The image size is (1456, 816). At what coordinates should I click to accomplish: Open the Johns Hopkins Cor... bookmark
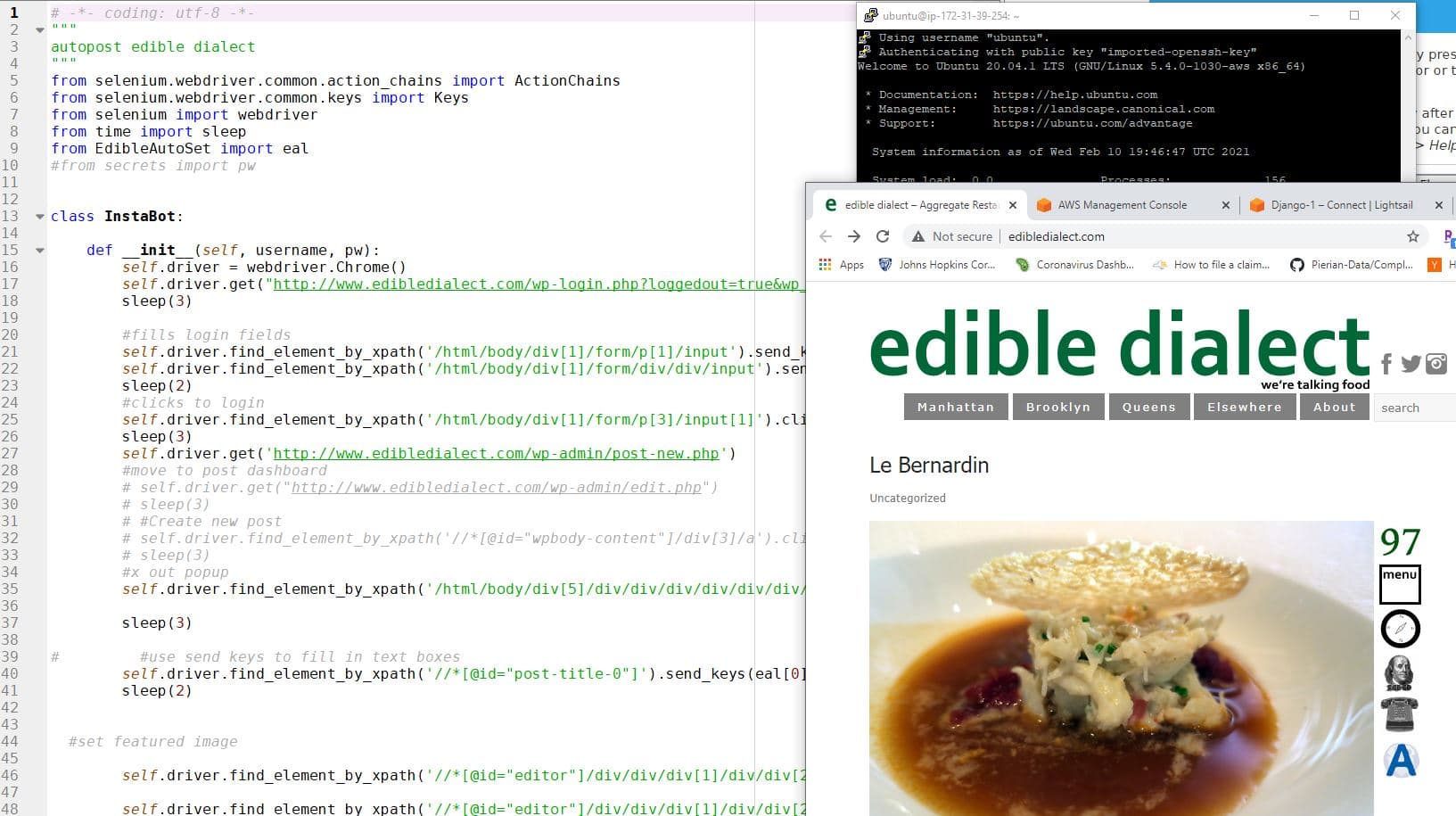(937, 265)
